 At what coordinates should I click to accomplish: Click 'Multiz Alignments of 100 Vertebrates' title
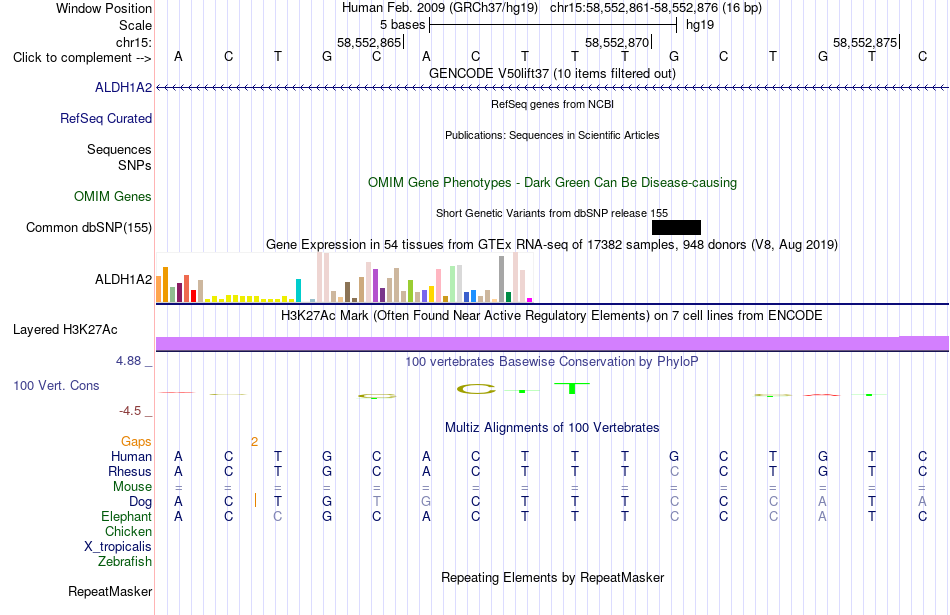552,427
